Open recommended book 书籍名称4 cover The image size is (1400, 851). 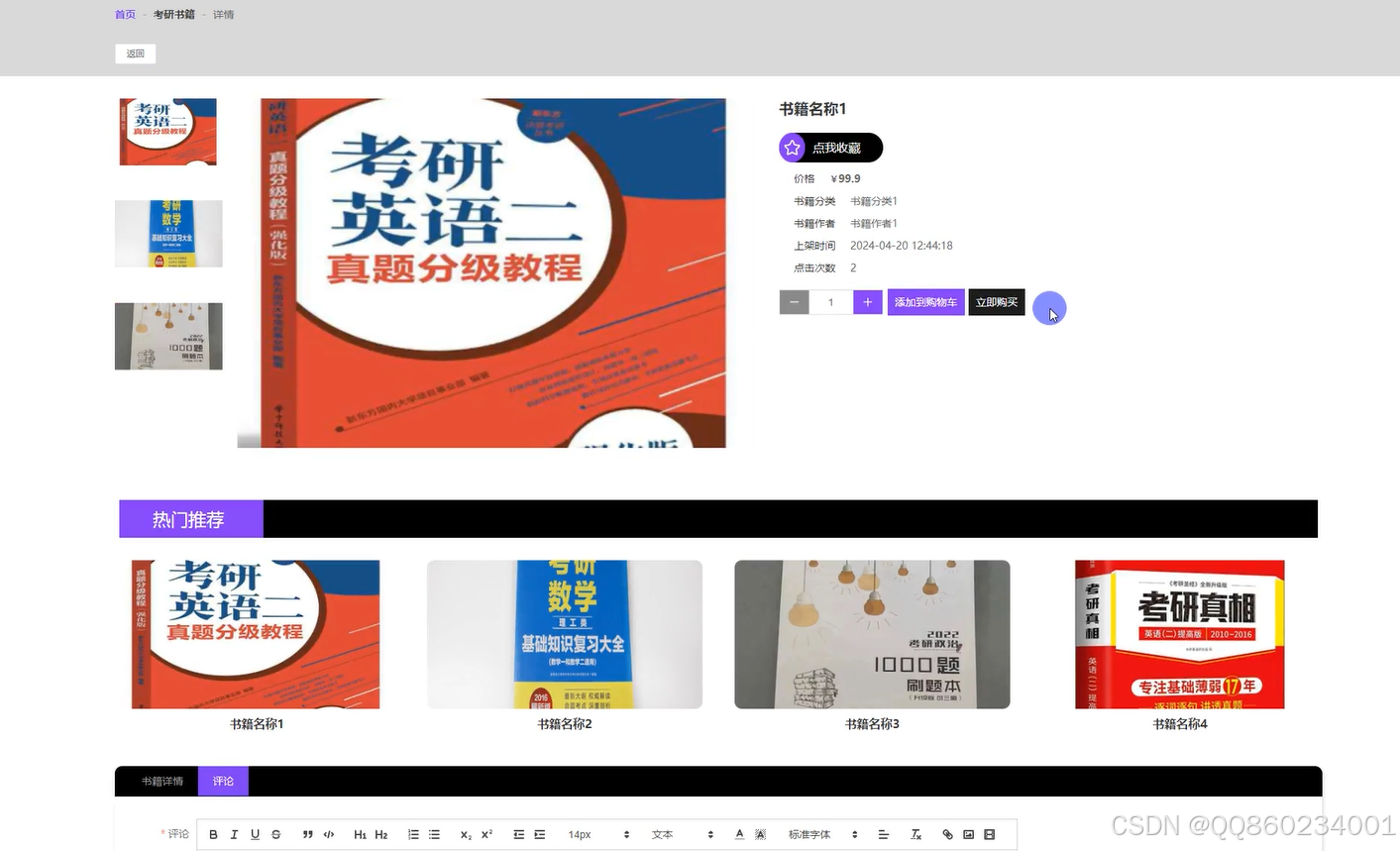pyautogui.click(x=1179, y=634)
